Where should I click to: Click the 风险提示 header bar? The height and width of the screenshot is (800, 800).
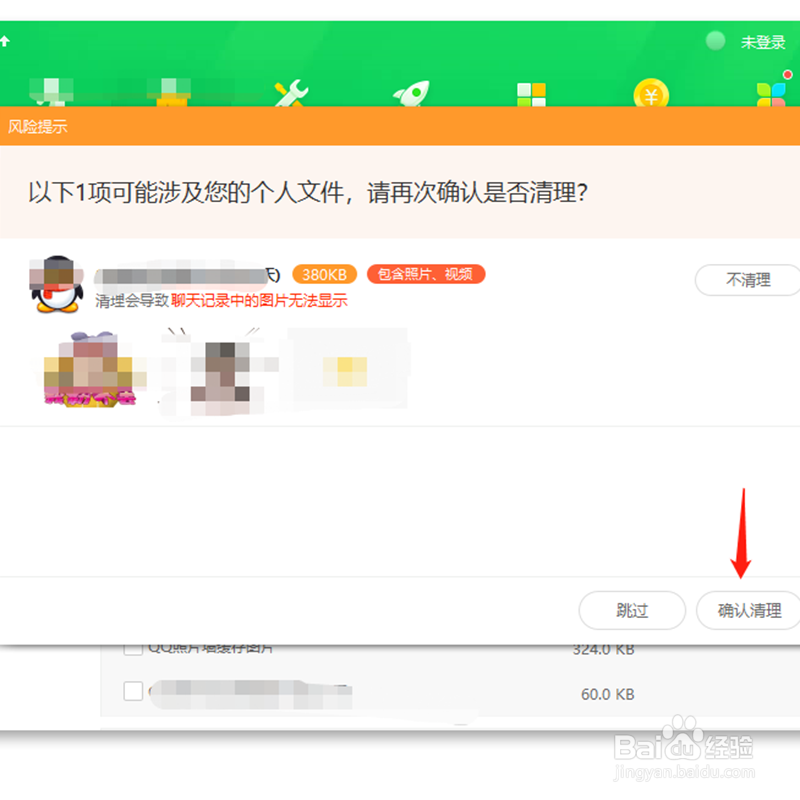tap(37, 126)
